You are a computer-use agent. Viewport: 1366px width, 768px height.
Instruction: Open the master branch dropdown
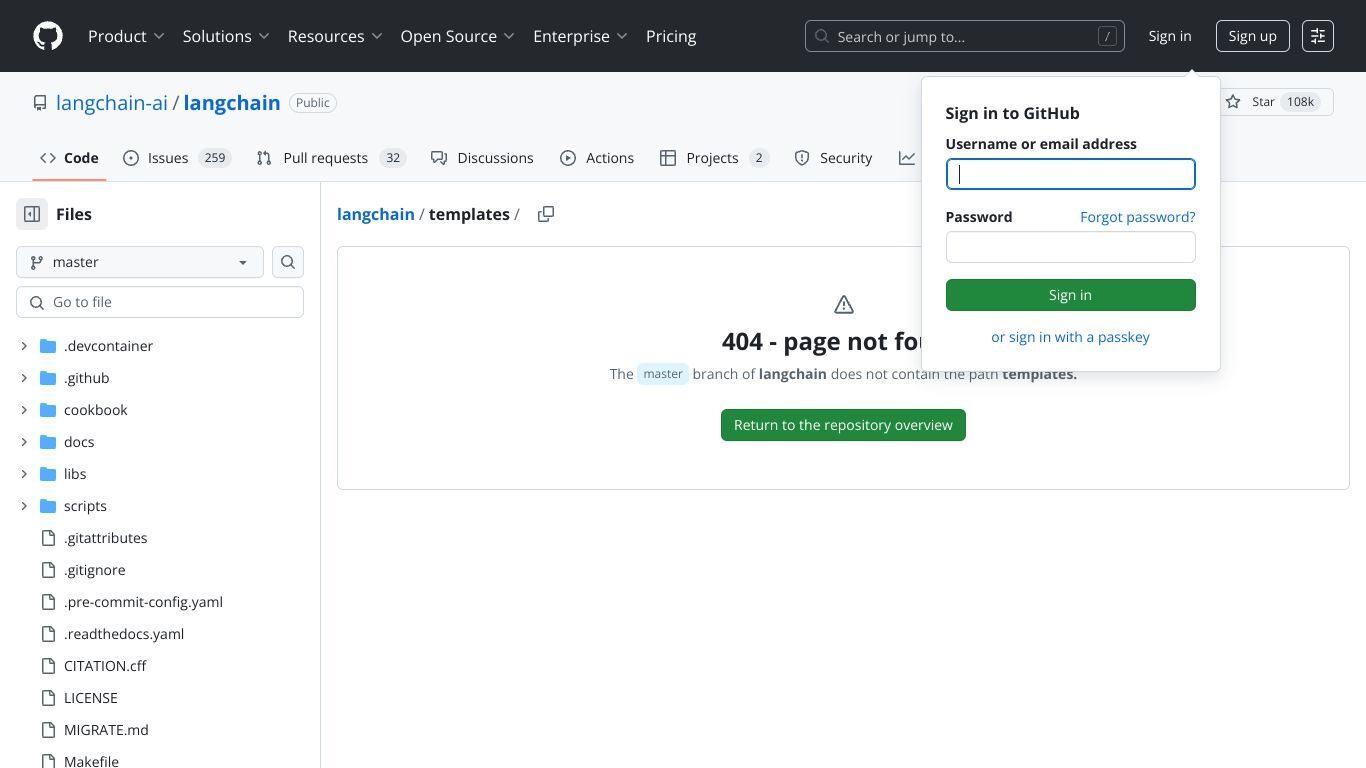[140, 262]
